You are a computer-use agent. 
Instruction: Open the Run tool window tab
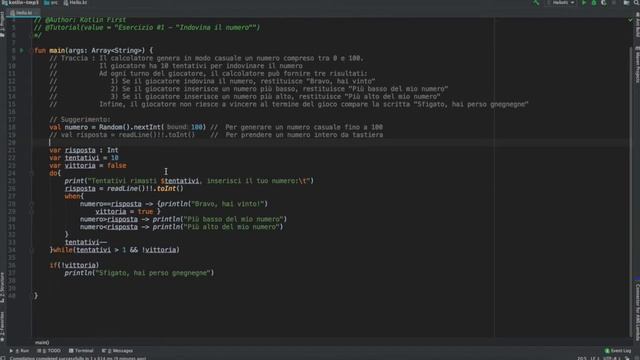coord(20,351)
